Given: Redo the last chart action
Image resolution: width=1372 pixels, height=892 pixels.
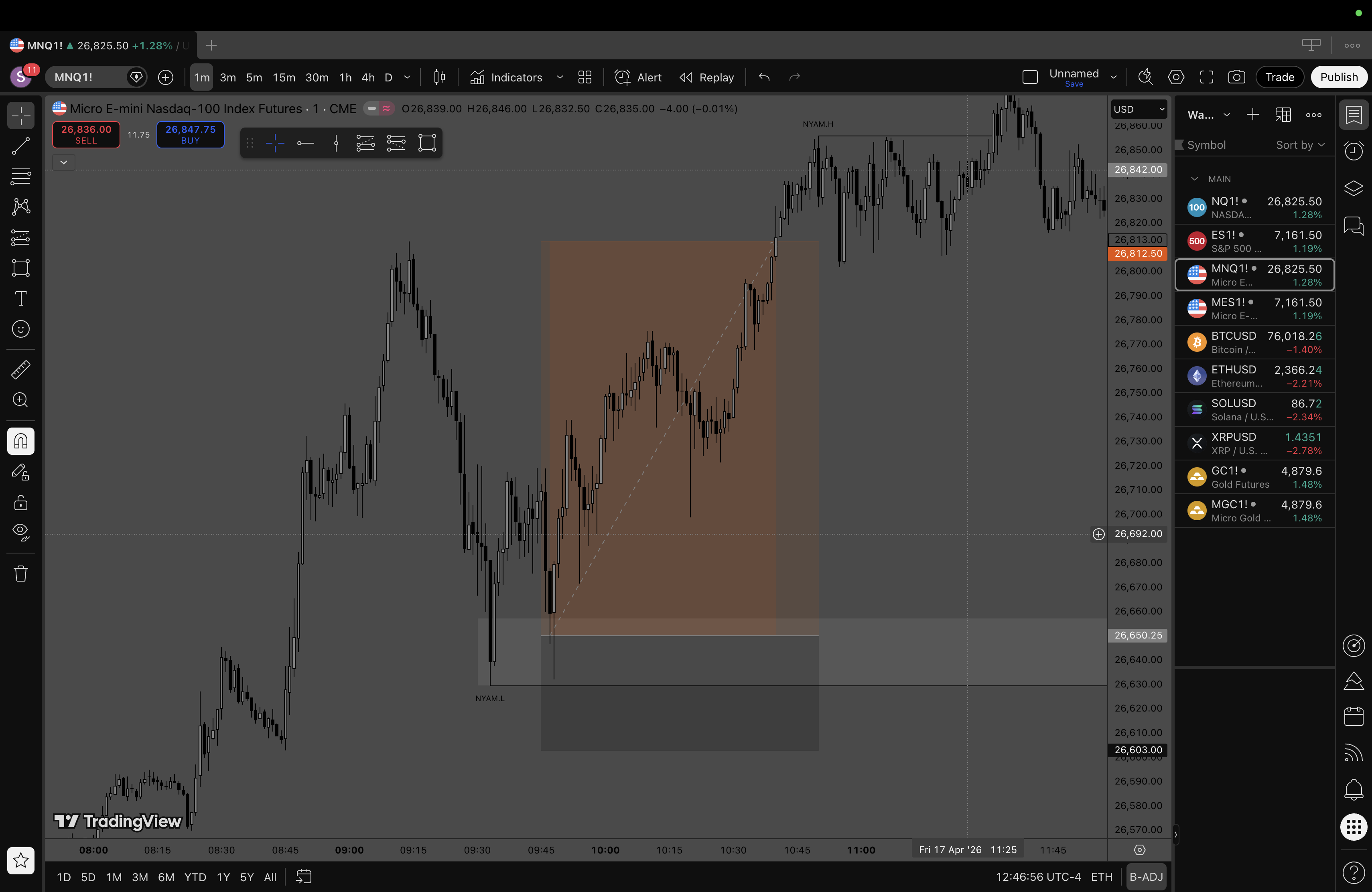Looking at the screenshot, I should 794,77.
